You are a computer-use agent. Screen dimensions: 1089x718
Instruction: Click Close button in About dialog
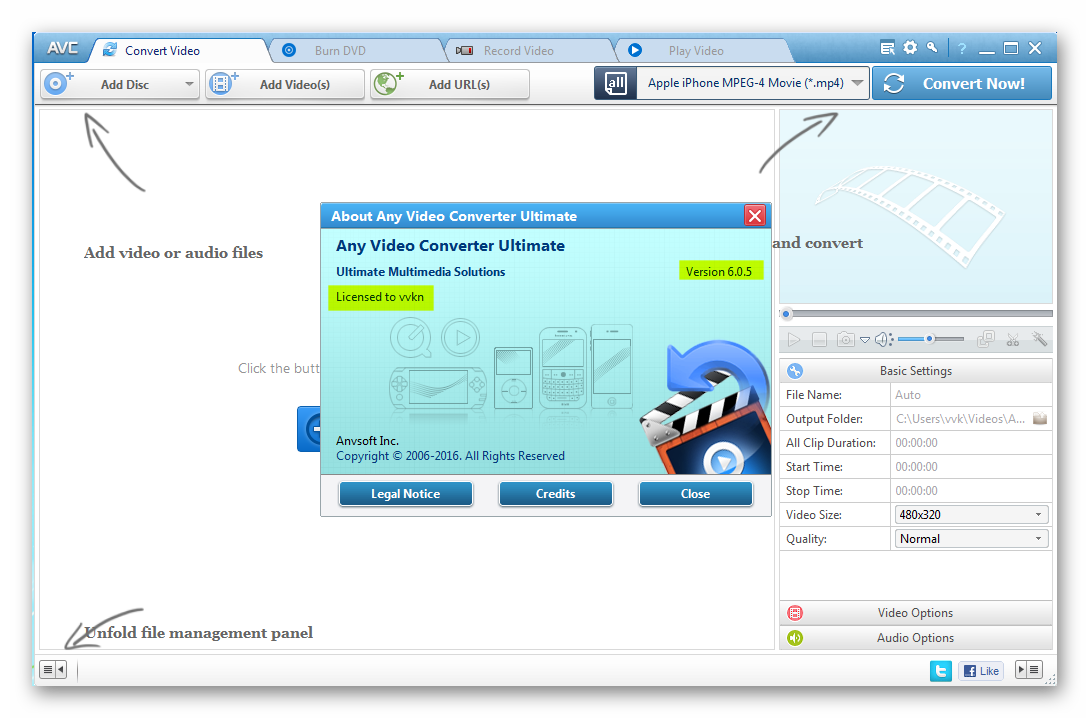[695, 494]
